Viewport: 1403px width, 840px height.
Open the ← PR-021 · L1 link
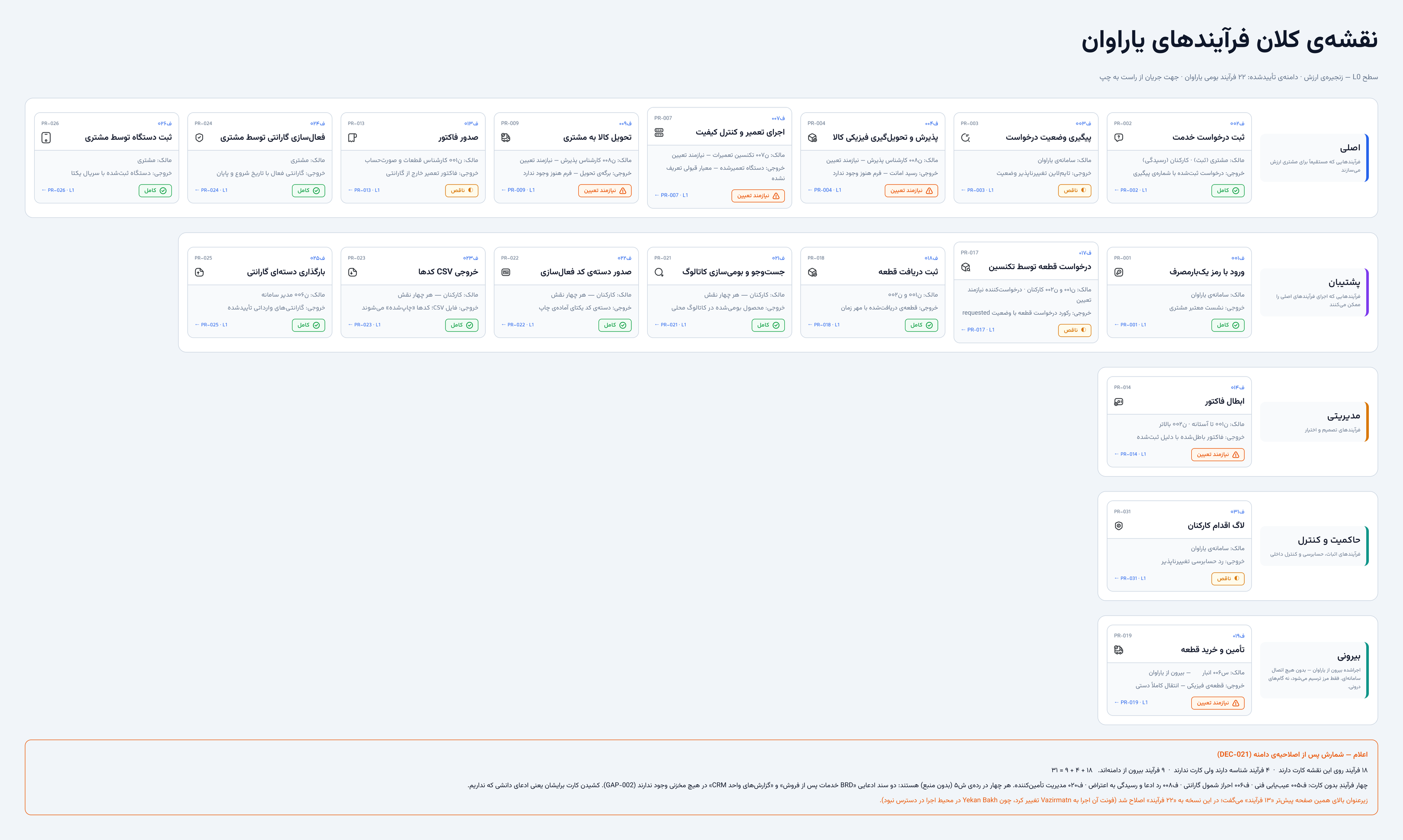671,325
